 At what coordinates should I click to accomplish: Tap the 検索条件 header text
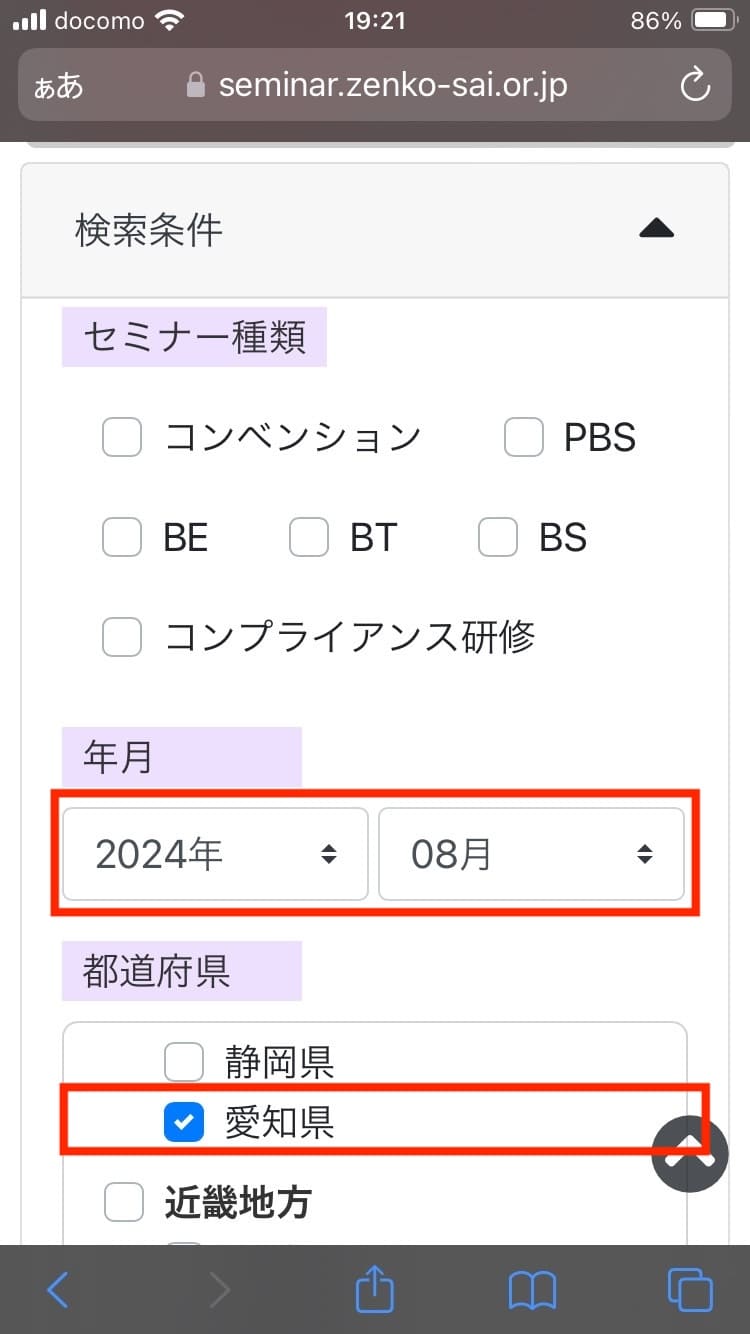coord(149,231)
